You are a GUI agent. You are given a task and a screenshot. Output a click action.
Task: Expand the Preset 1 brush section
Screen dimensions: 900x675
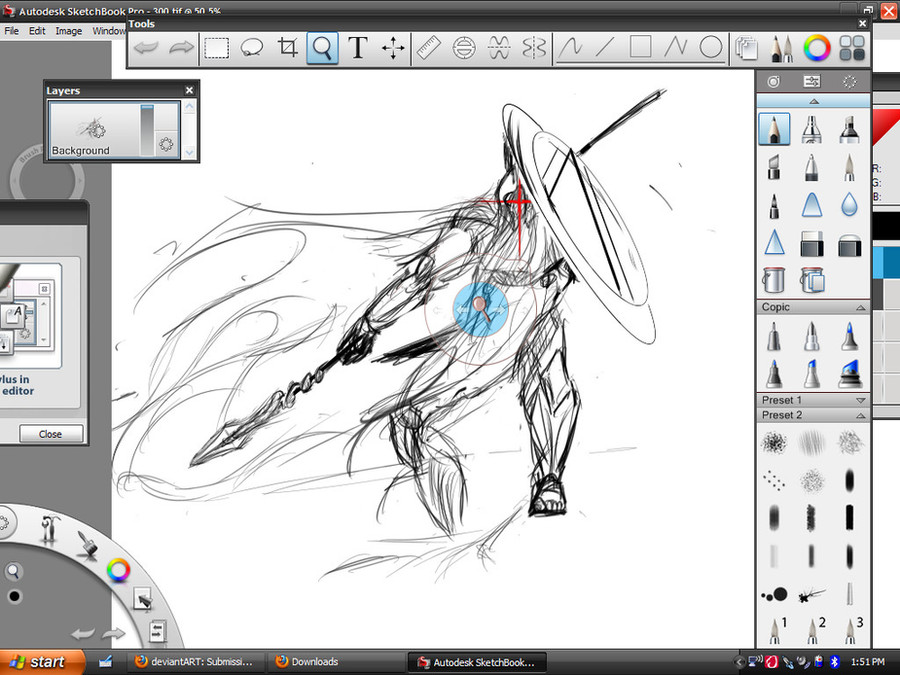(x=860, y=400)
